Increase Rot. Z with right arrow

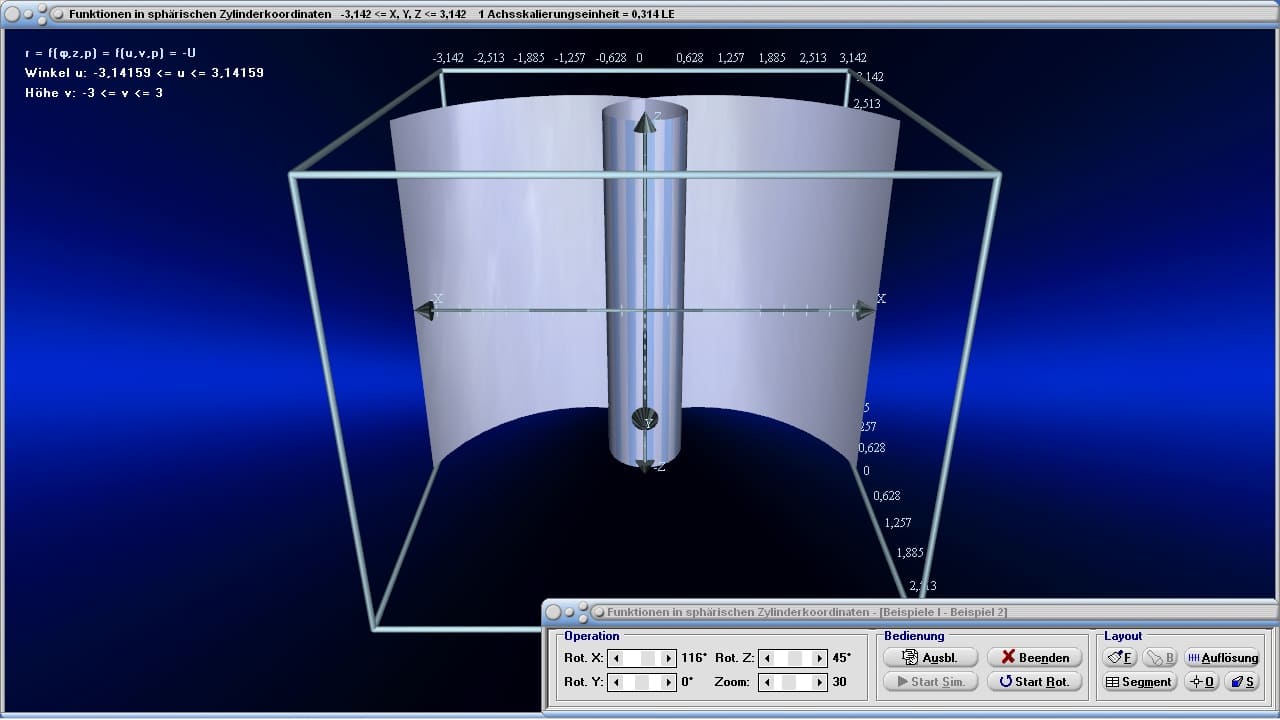click(819, 658)
